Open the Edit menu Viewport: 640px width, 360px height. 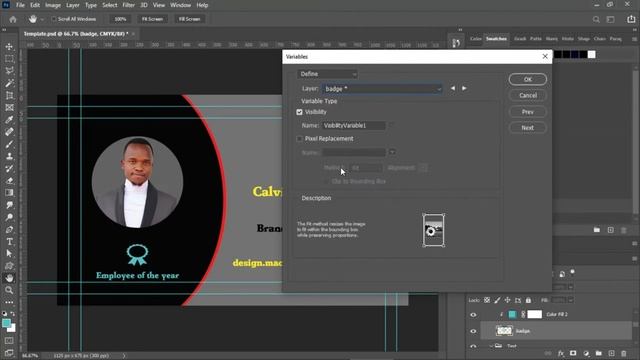(35, 5)
